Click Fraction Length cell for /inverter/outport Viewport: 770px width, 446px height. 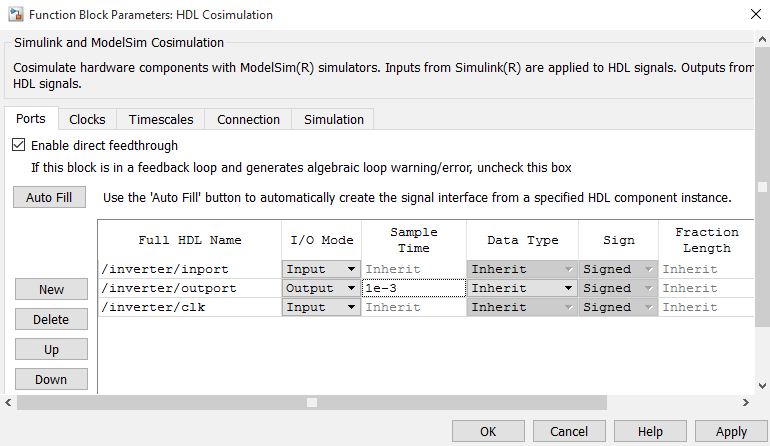point(706,288)
